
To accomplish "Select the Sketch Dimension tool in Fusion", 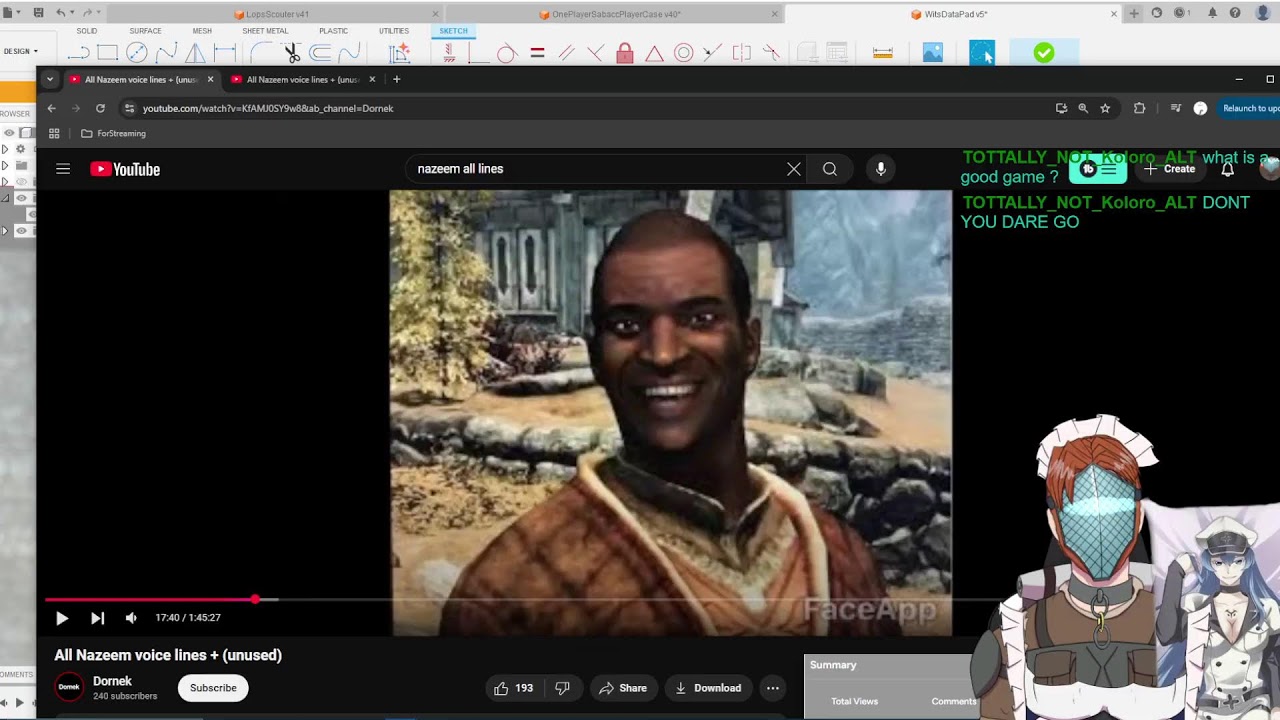I will pyautogui.click(x=225, y=53).
